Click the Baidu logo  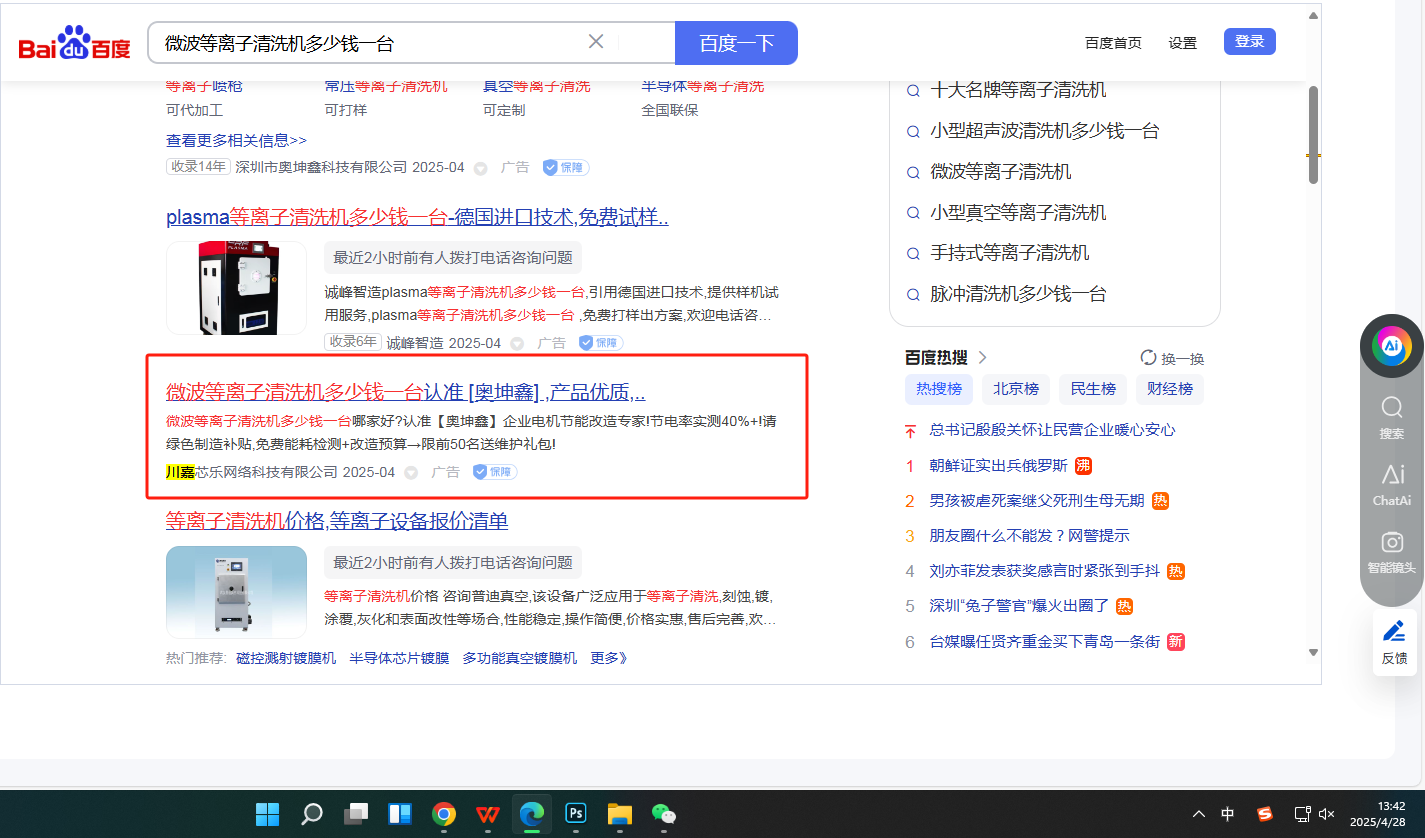pos(74,44)
